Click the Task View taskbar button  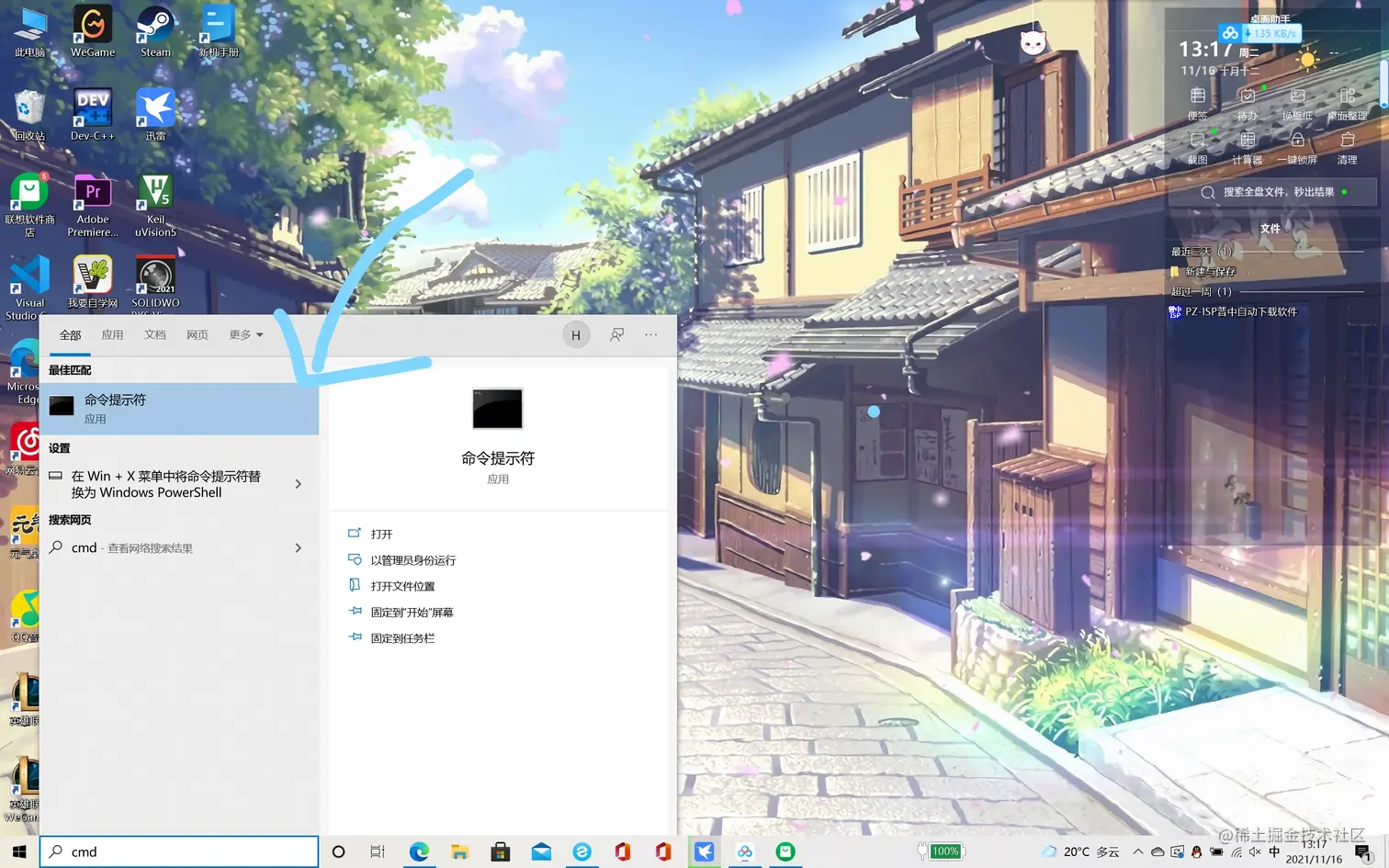(x=378, y=851)
